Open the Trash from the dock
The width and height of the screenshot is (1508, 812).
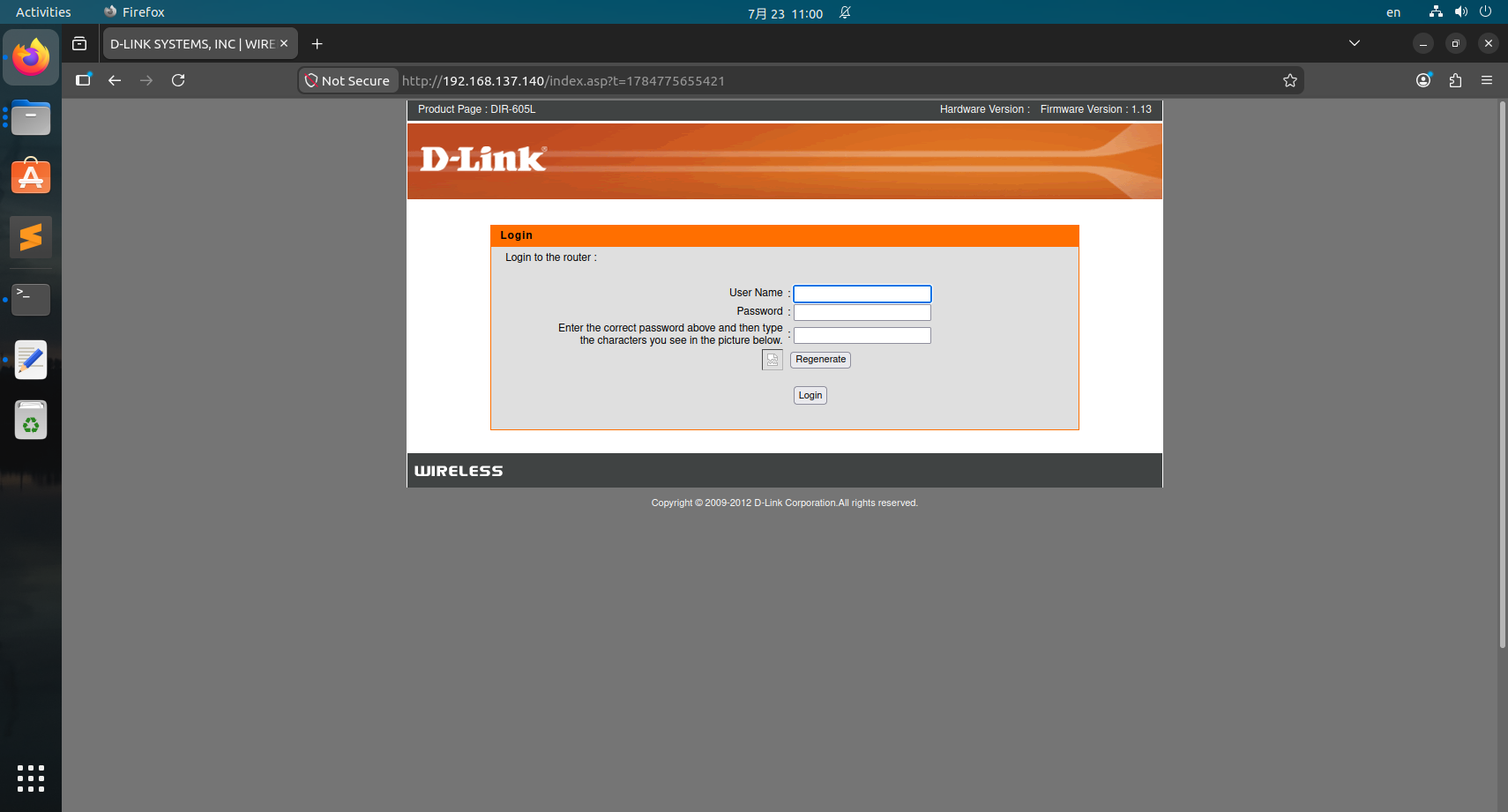[x=31, y=420]
